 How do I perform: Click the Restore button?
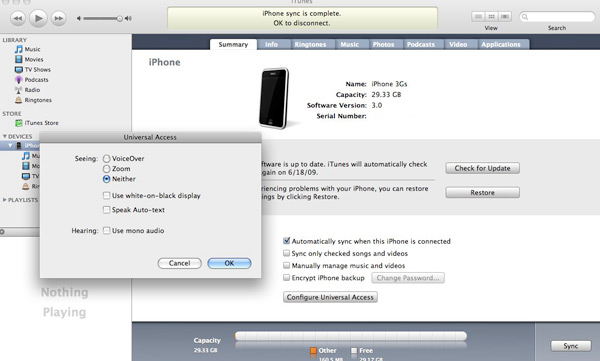(x=482, y=193)
